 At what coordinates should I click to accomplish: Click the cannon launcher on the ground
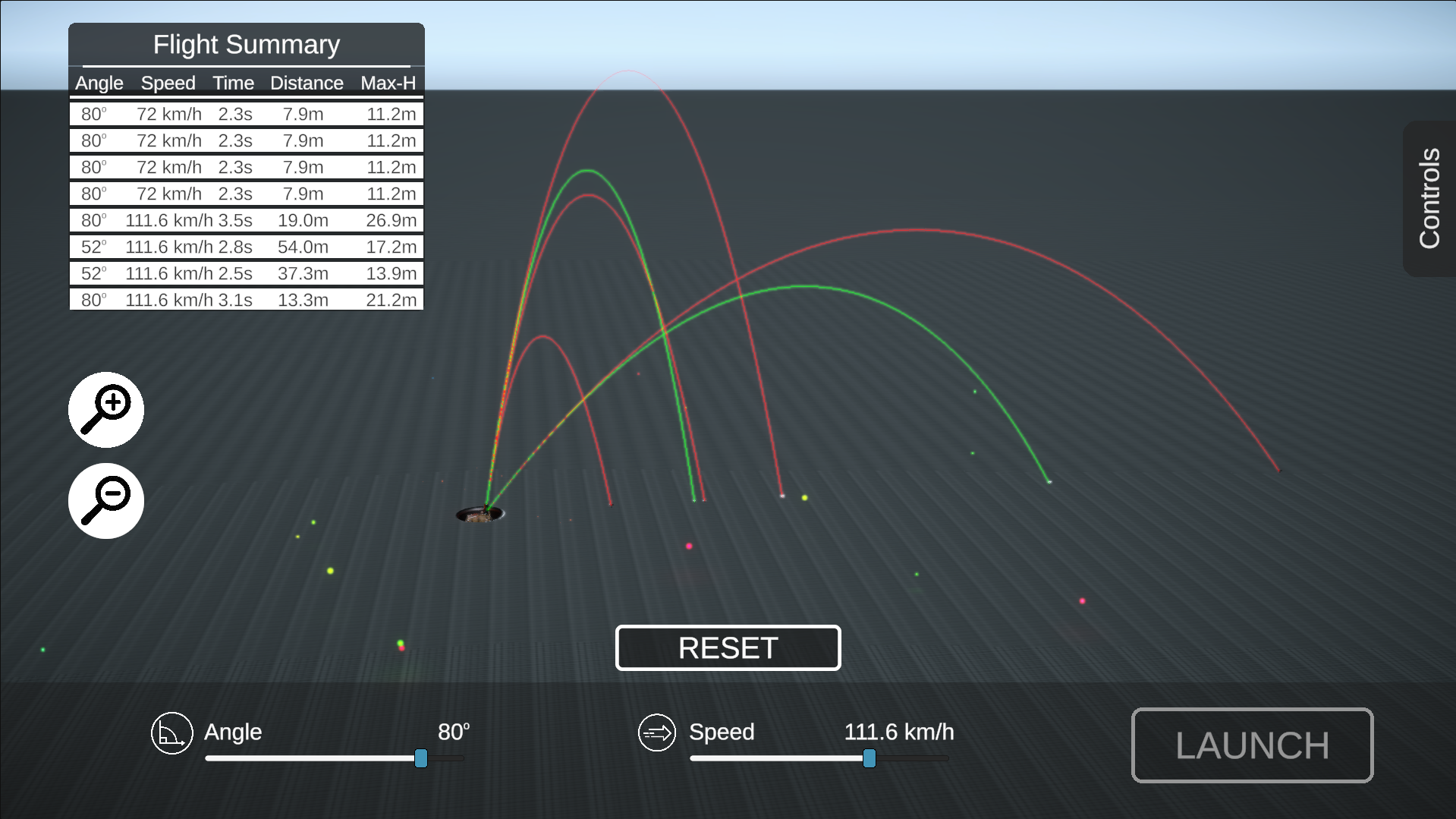pyautogui.click(x=480, y=514)
